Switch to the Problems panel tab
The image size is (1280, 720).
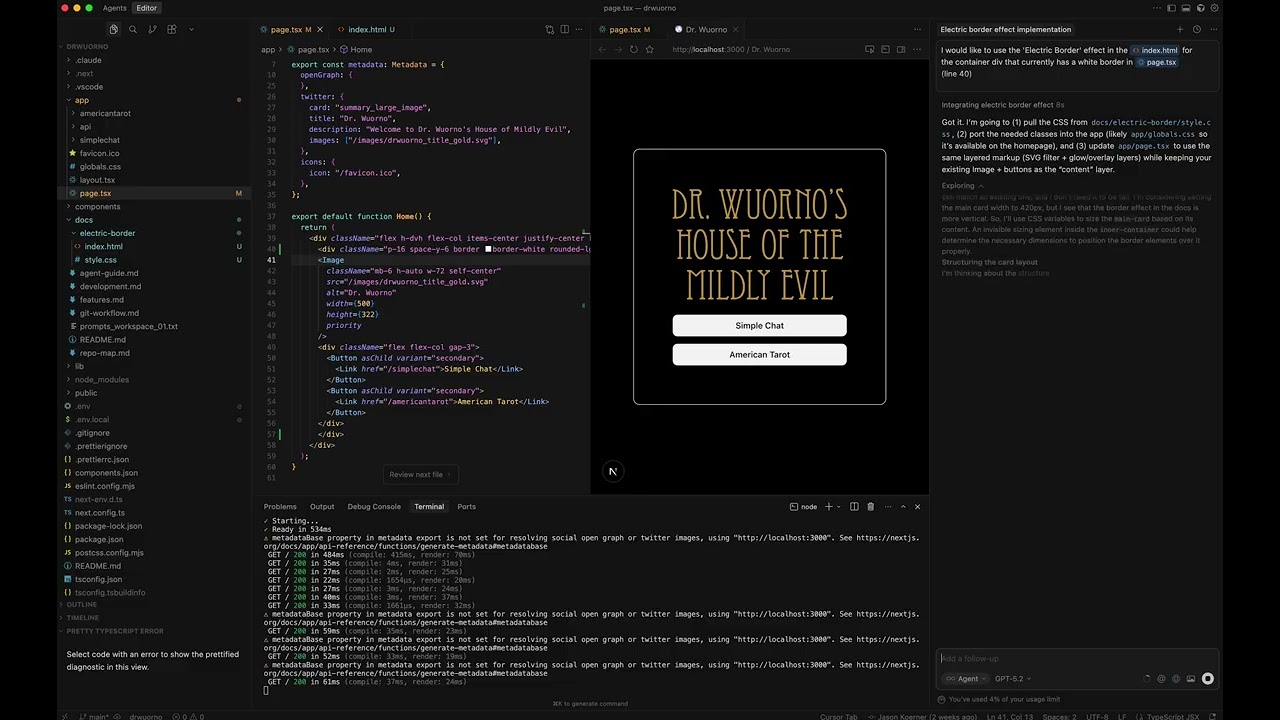pyautogui.click(x=280, y=507)
